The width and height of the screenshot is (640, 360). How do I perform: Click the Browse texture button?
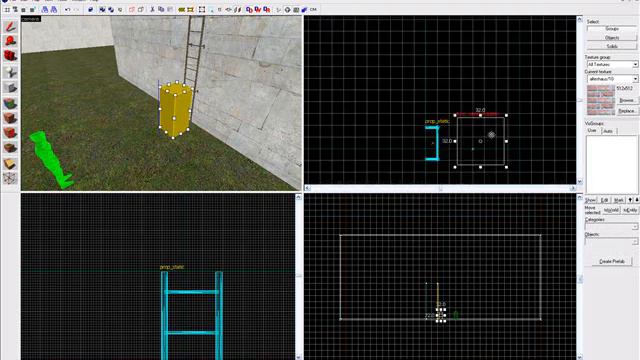627,100
